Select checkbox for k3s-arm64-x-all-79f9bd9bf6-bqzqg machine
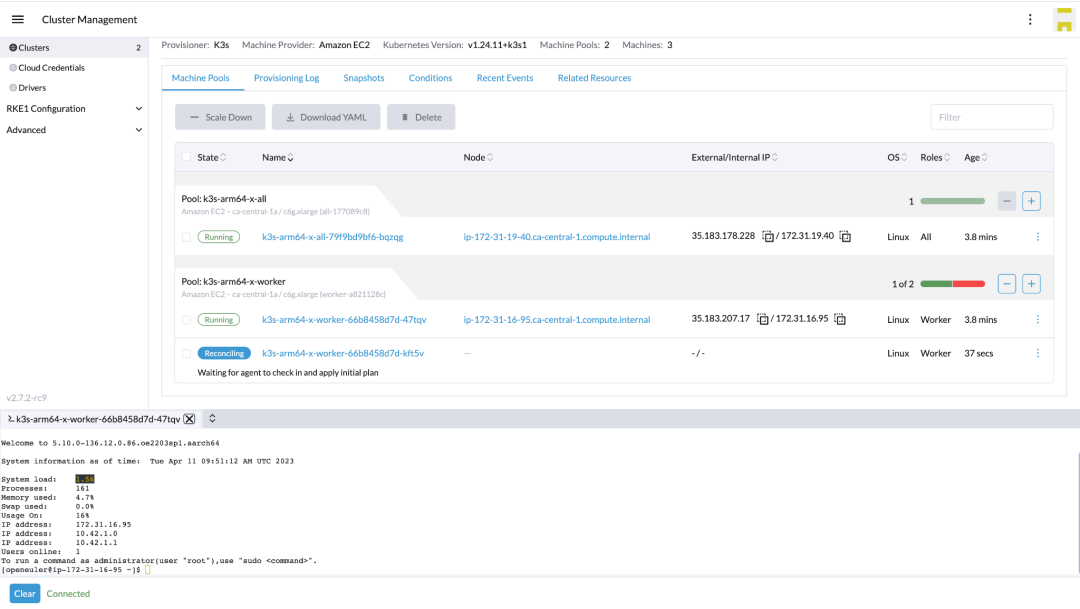Screen dimensions: 1080x609 click(186, 237)
